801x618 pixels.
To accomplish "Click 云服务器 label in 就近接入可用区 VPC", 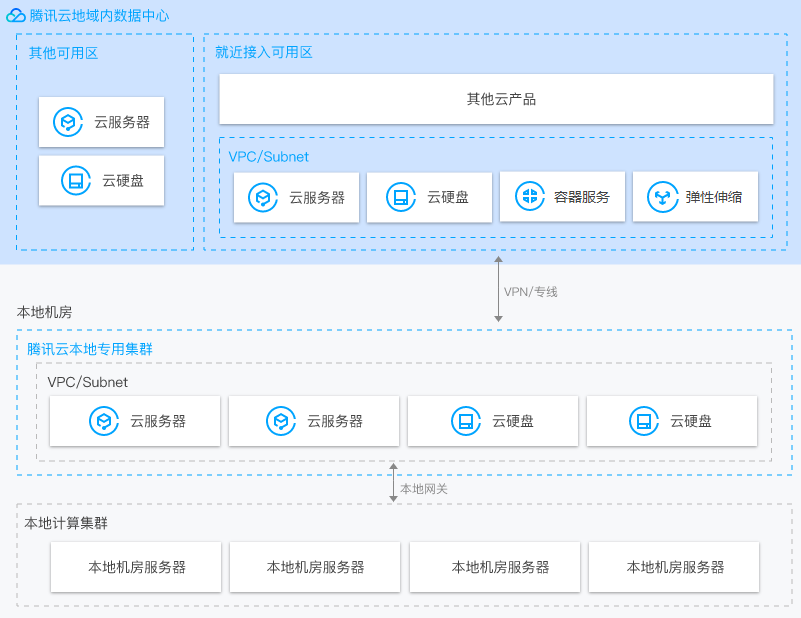I will tap(317, 198).
